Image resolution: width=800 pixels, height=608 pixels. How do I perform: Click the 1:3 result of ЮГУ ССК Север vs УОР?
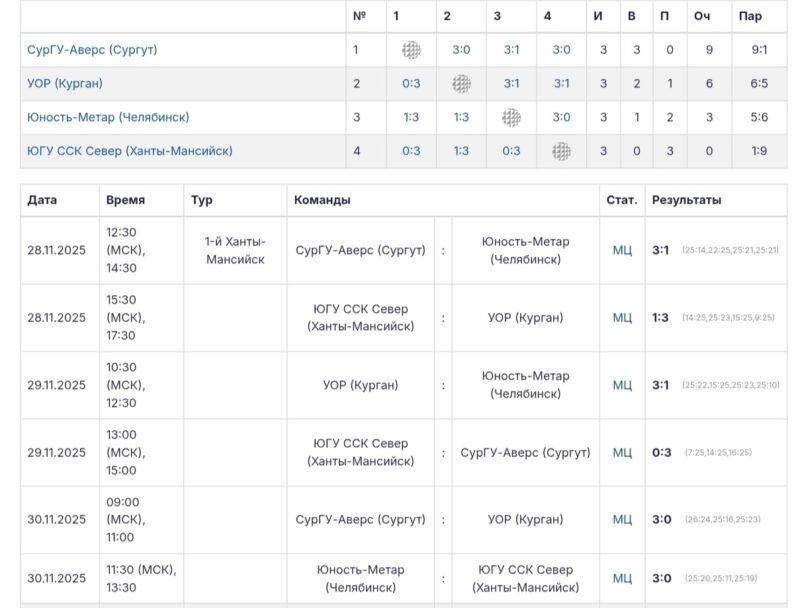661,318
